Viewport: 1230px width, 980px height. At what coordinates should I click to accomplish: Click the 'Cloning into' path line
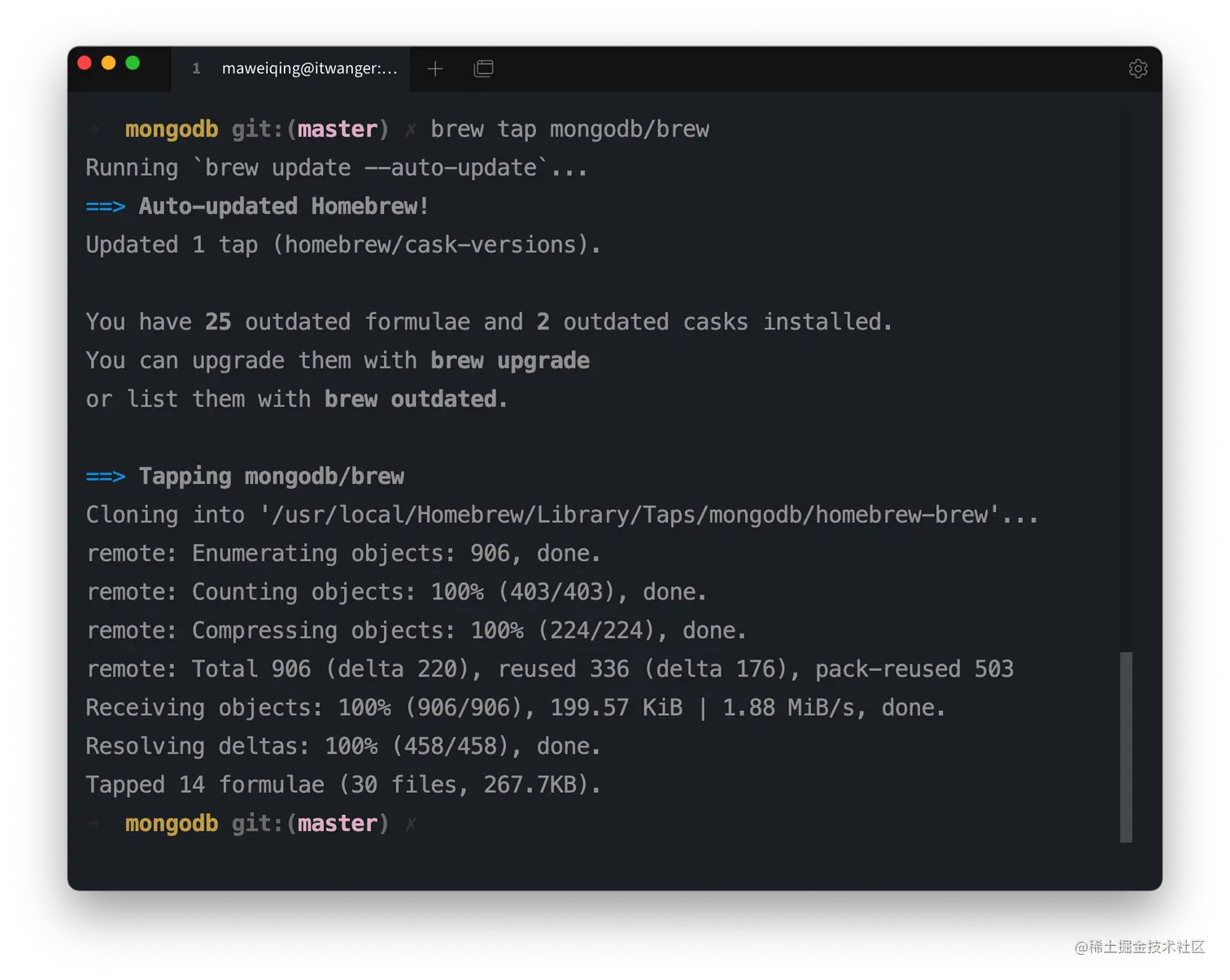pyautogui.click(x=562, y=515)
